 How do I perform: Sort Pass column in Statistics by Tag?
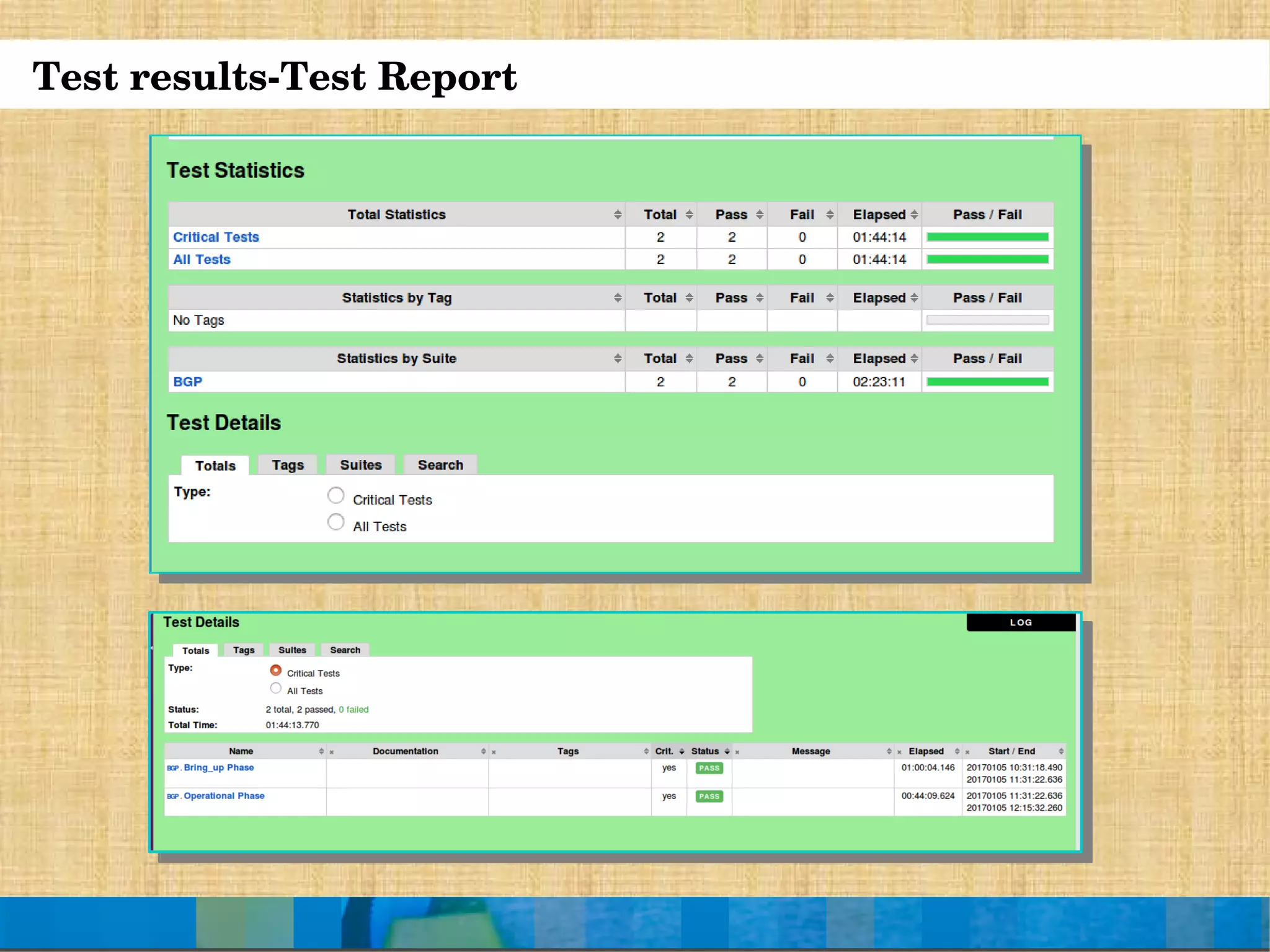[759, 298]
